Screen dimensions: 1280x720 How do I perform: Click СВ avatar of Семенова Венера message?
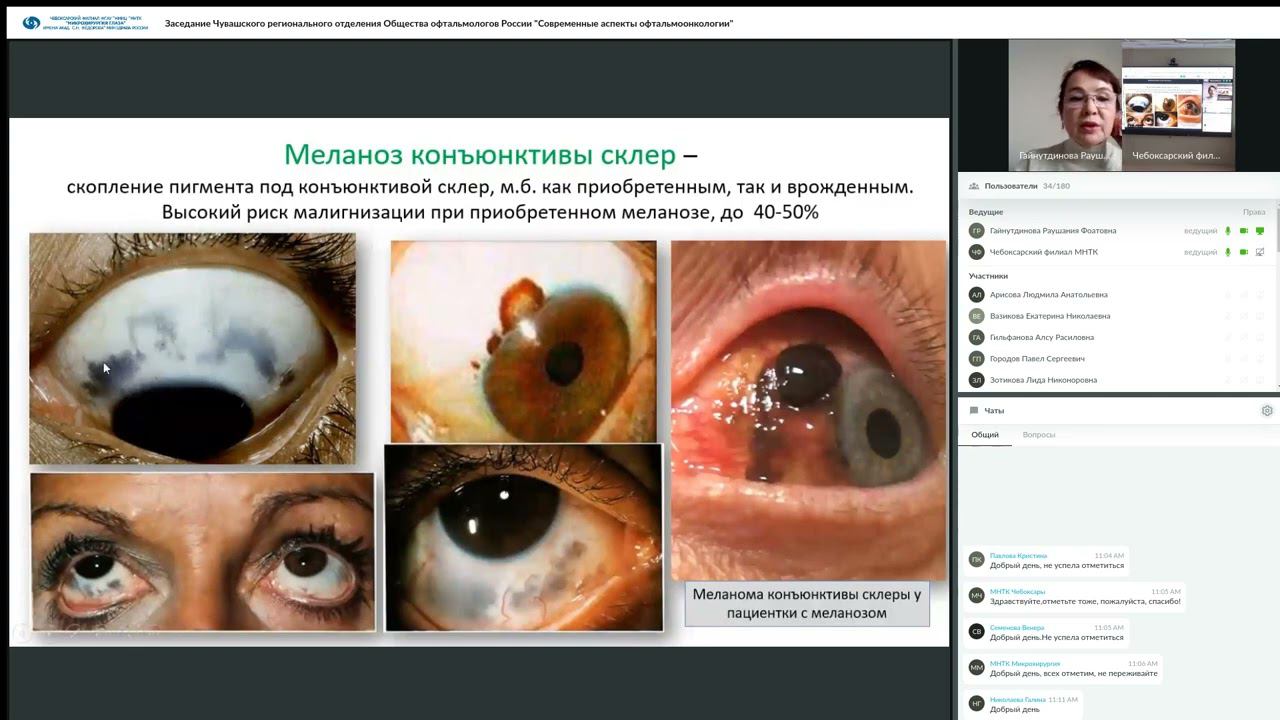point(976,632)
